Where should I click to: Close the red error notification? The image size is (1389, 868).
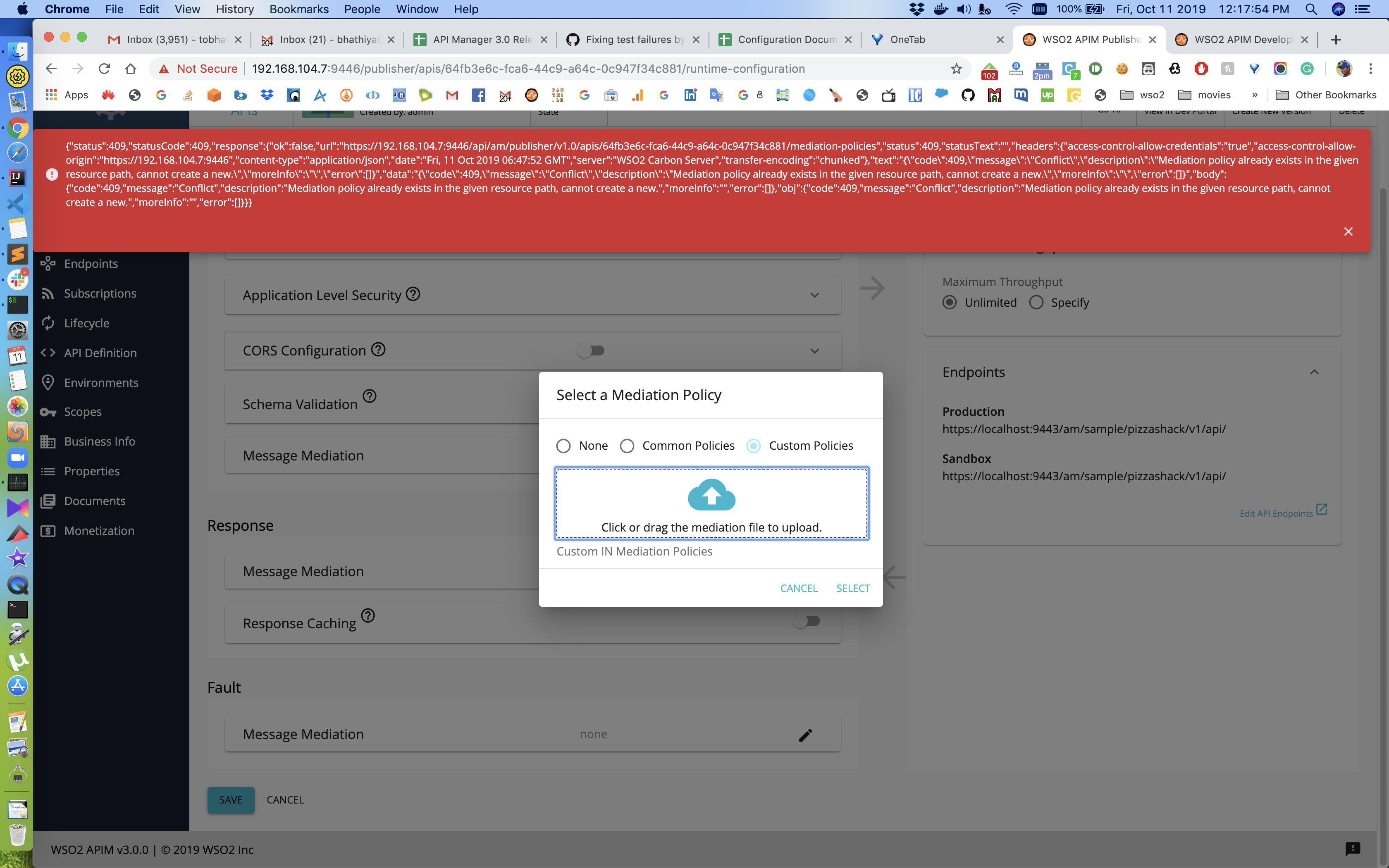coord(1348,231)
